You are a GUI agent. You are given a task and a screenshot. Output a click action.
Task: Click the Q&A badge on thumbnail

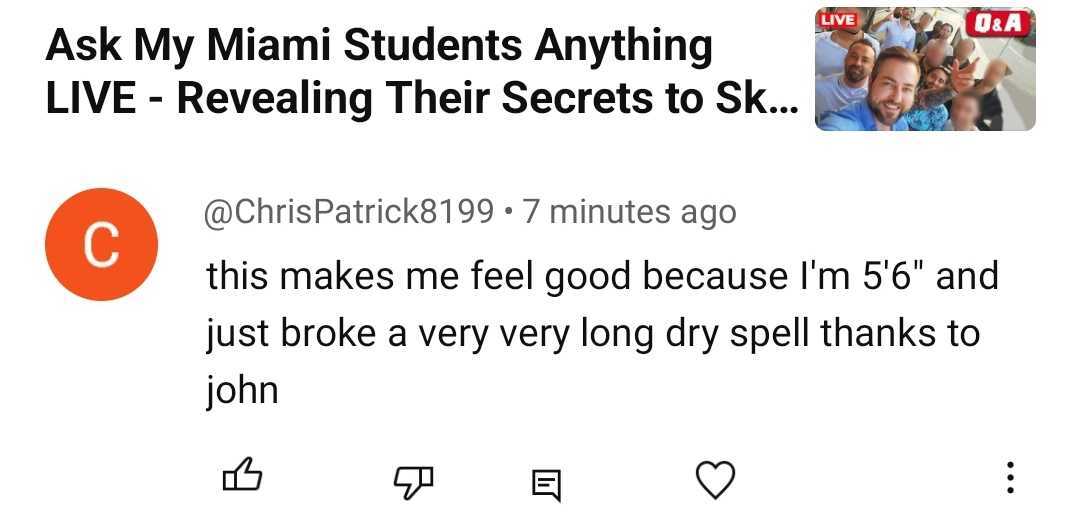tap(999, 23)
